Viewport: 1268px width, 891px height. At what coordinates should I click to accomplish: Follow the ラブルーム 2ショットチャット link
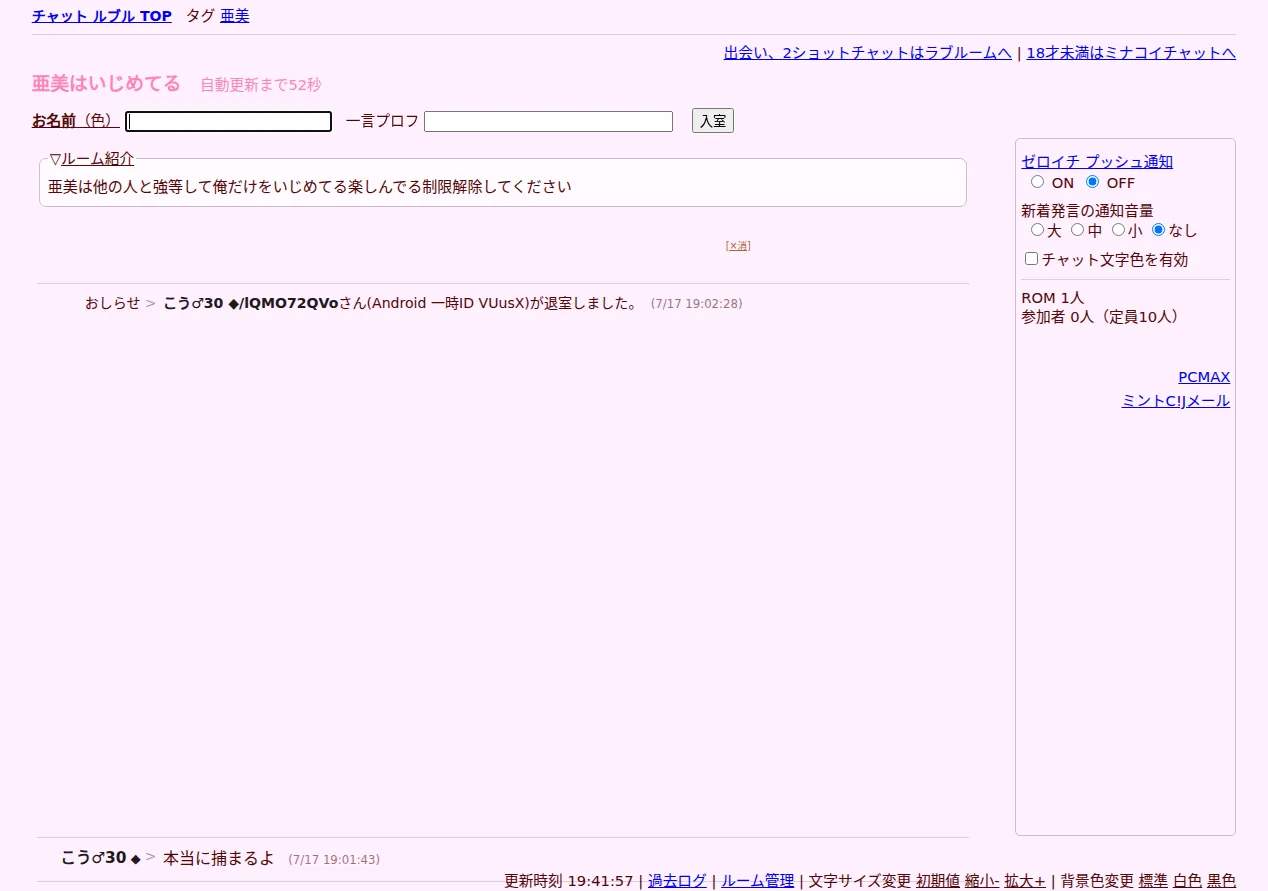[867, 53]
